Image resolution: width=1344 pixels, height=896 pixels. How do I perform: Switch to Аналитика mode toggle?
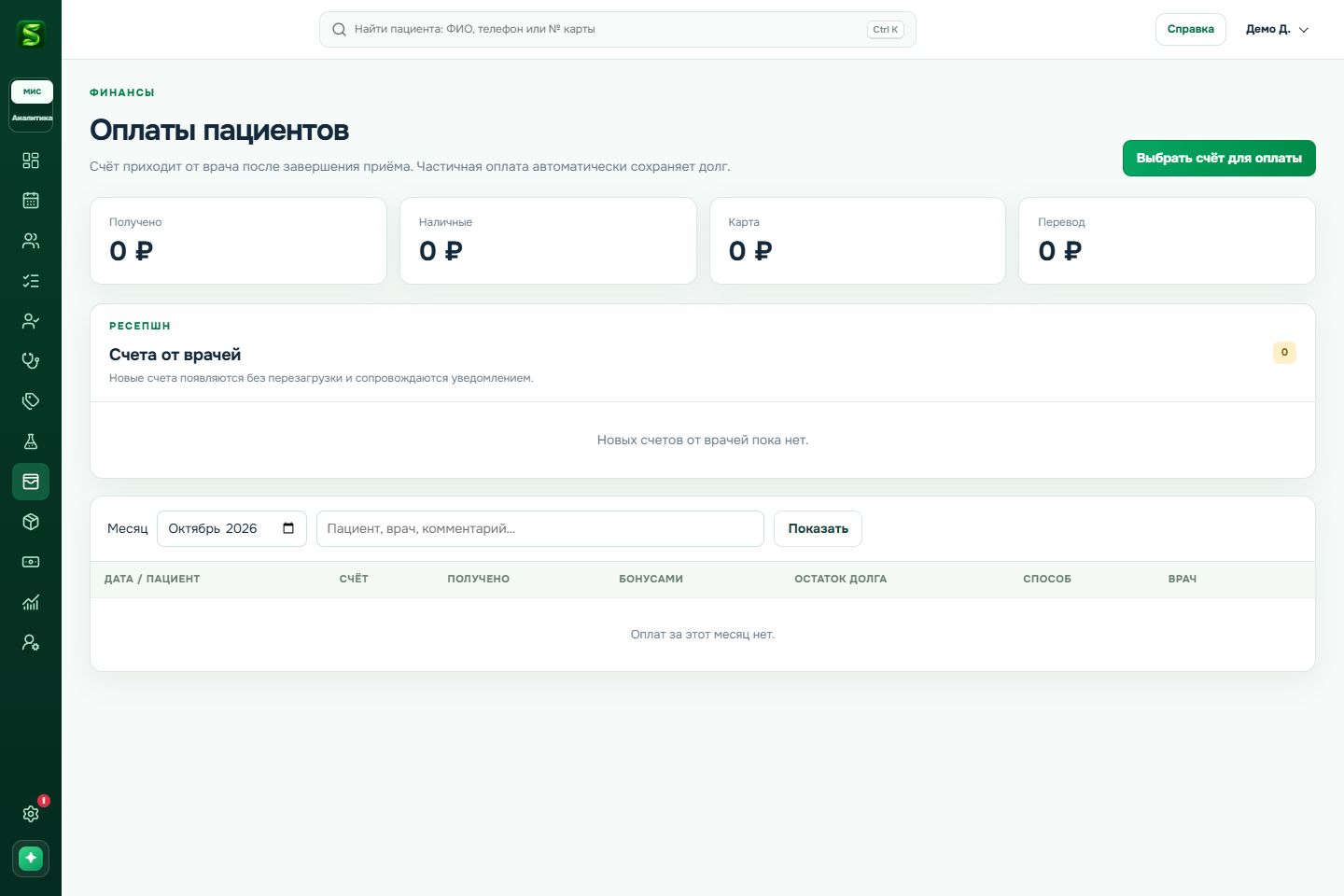(32, 118)
